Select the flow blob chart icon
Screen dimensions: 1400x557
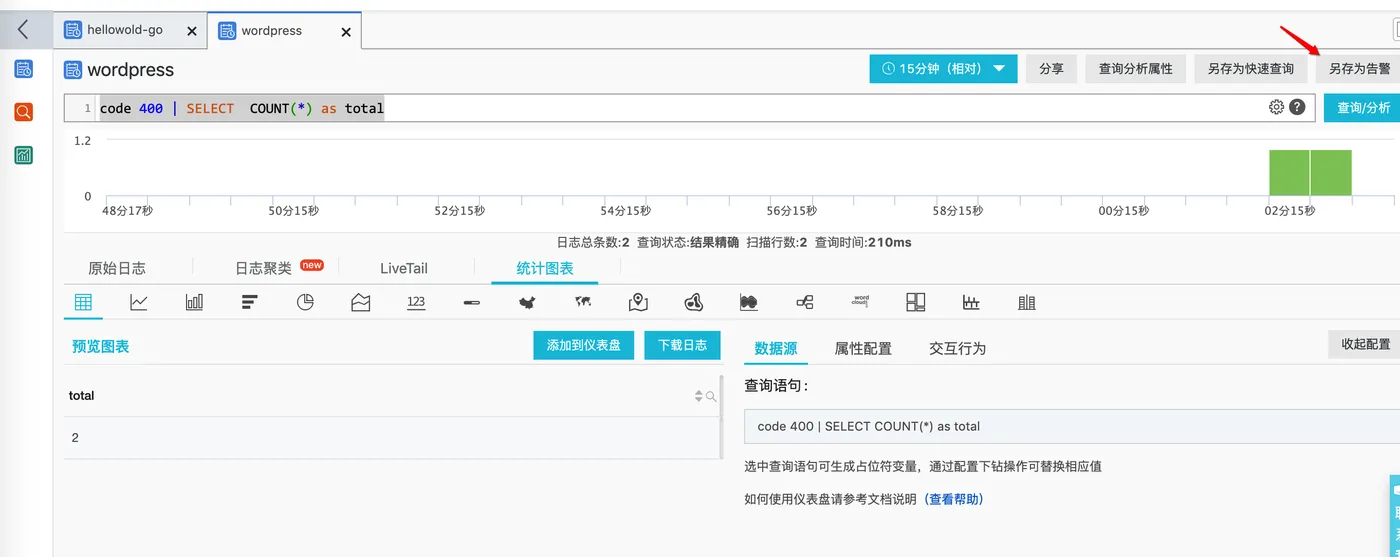coord(694,302)
